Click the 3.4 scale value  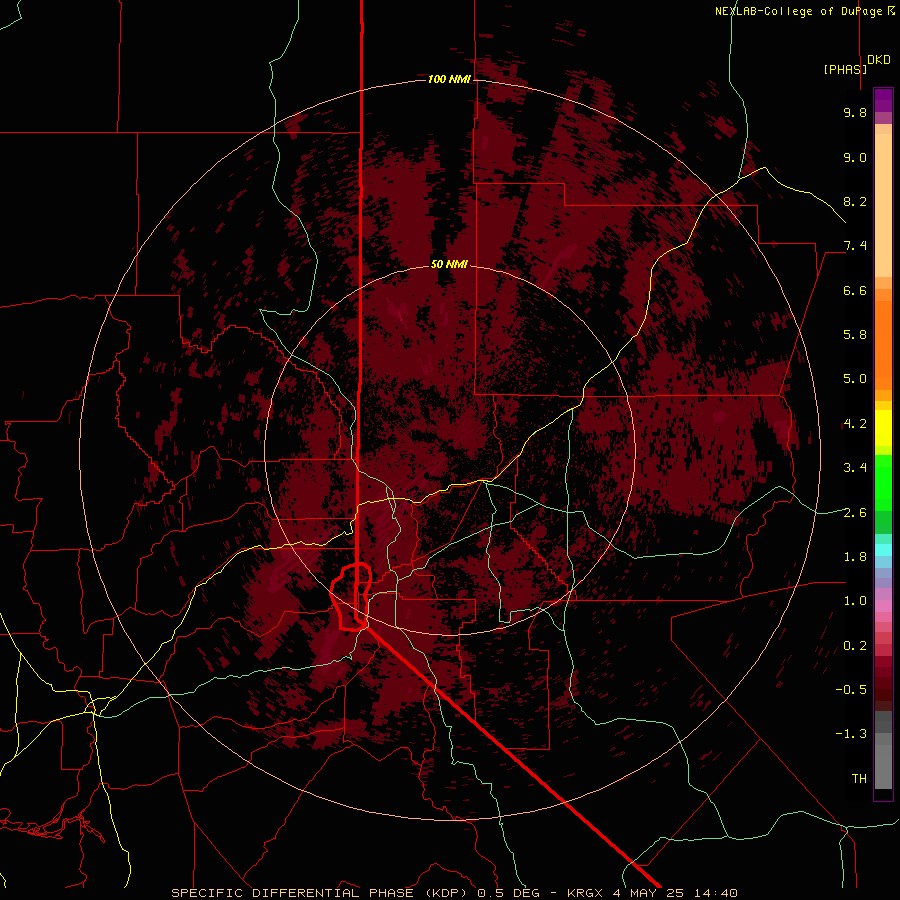click(855, 468)
